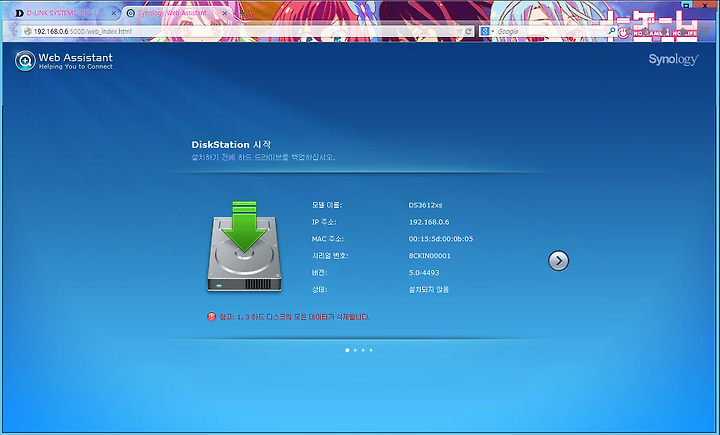Click the search magnifier icon
This screenshot has width=720, height=435.
click(x=612, y=31)
